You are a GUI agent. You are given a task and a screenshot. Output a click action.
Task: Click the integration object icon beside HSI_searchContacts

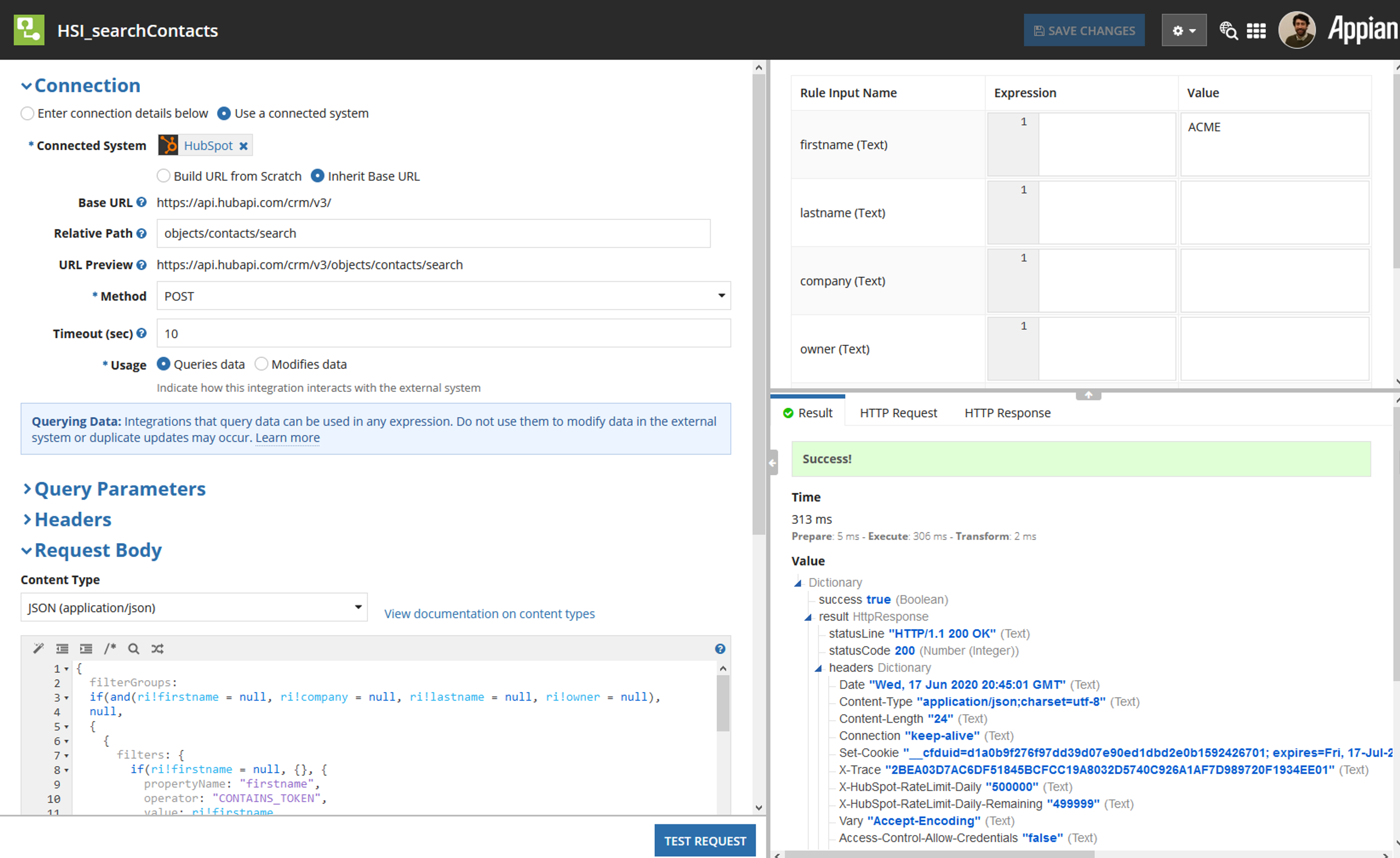[x=29, y=30]
